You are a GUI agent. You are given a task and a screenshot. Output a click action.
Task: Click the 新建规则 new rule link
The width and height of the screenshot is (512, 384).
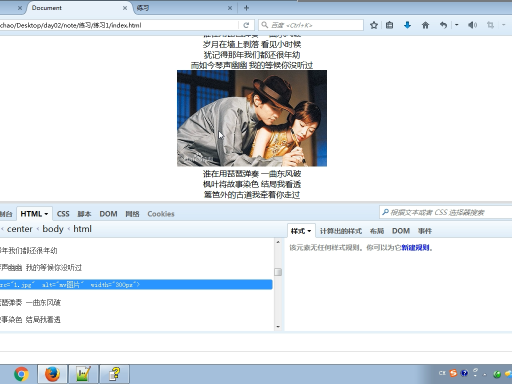(x=415, y=248)
